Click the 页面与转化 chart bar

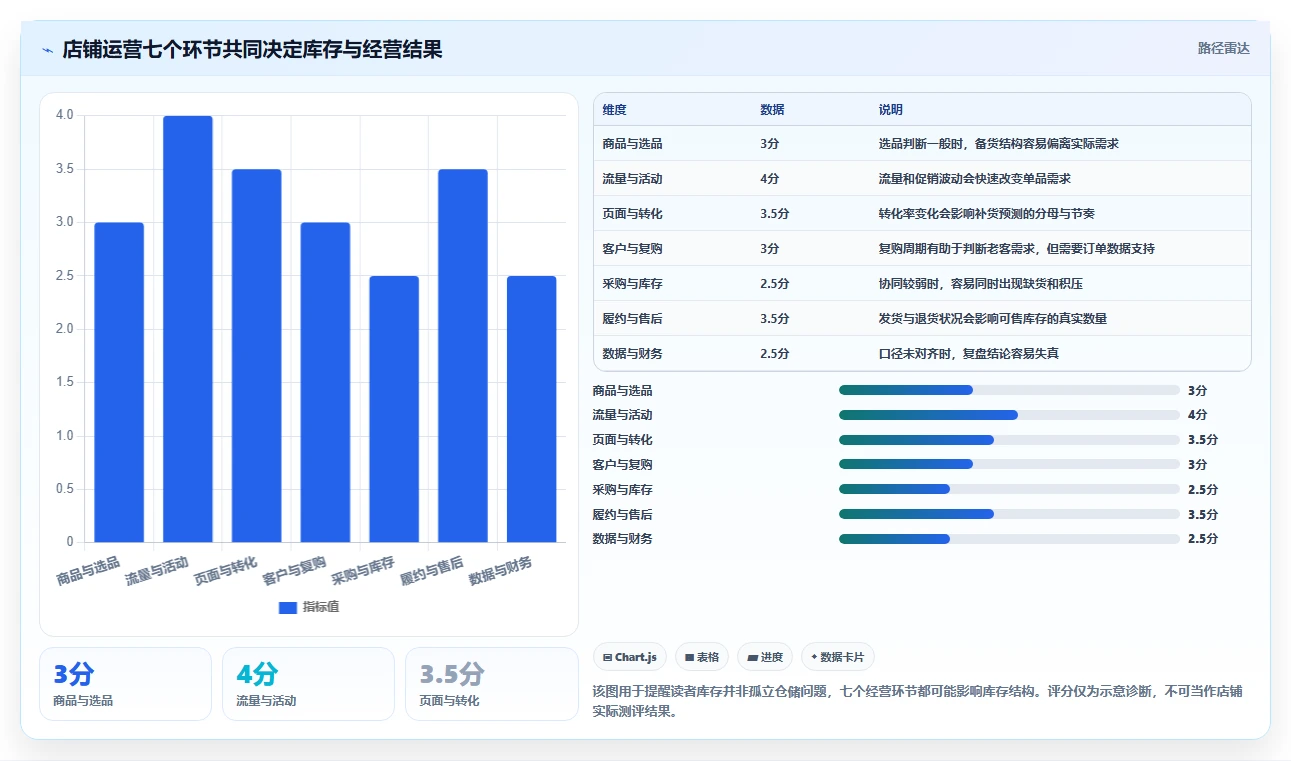click(x=256, y=356)
